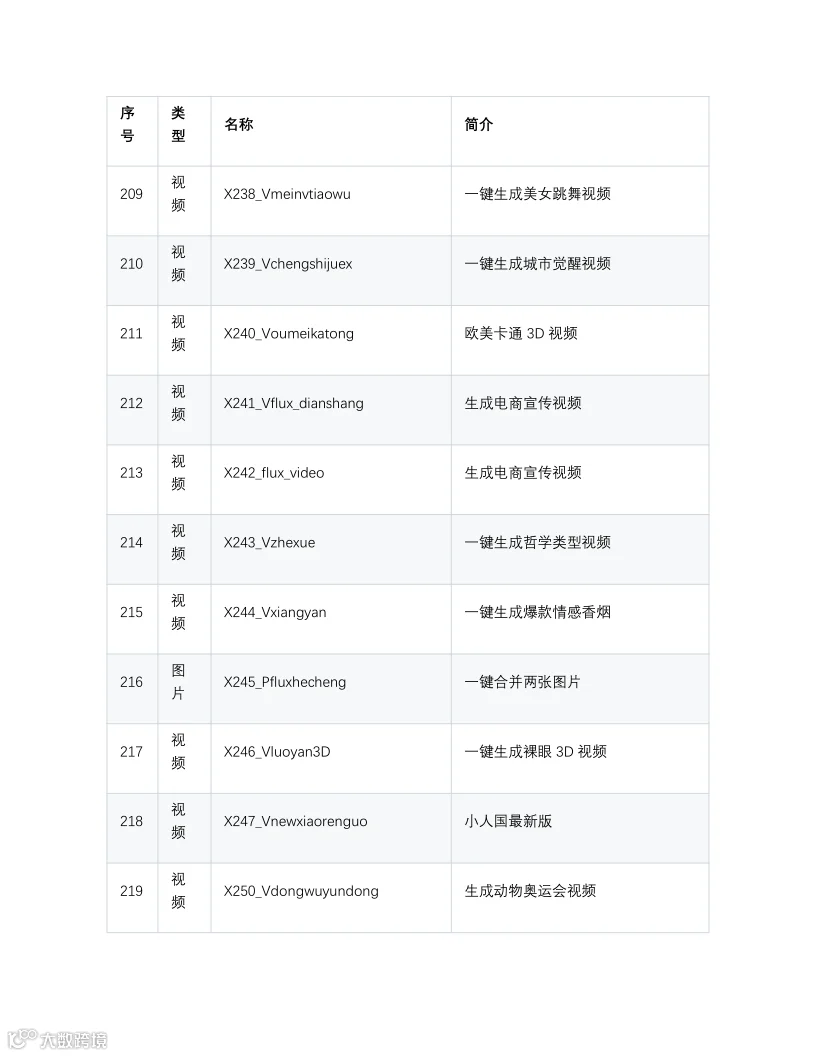Select the 一键合并两张图片 description
This screenshot has height=1056, width=816.
pos(522,682)
